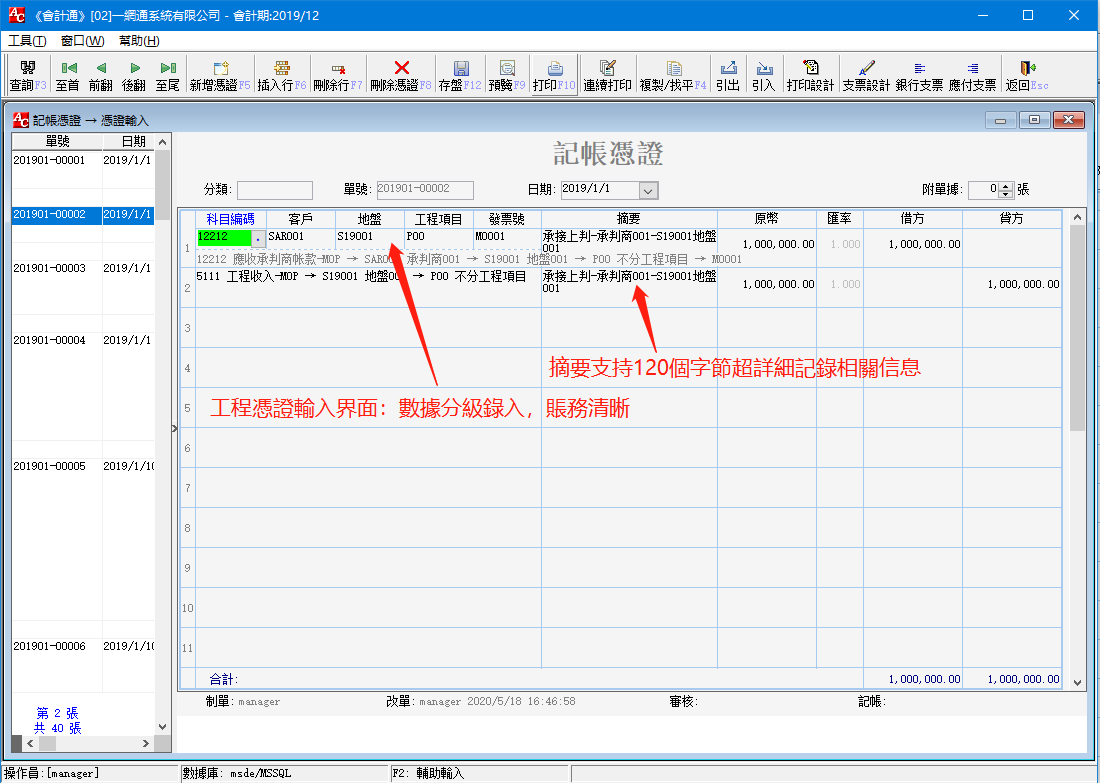The height and width of the screenshot is (783, 1100).
Task: Increase 附單據 count with up arrow
Action: pos(1006,186)
